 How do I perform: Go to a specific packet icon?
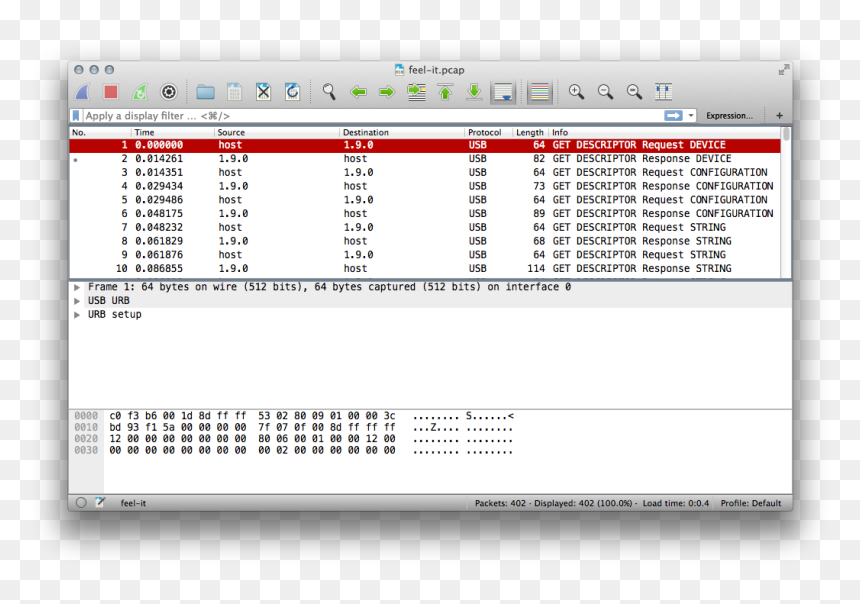coord(416,92)
